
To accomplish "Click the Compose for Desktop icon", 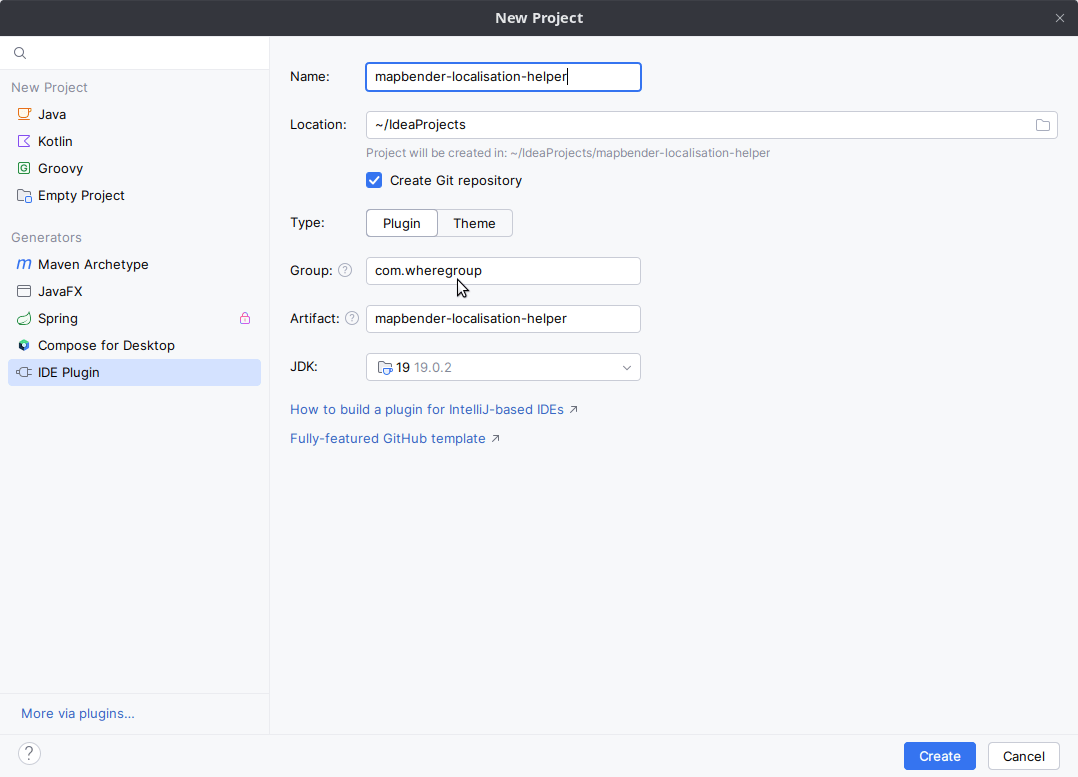I will (x=24, y=345).
